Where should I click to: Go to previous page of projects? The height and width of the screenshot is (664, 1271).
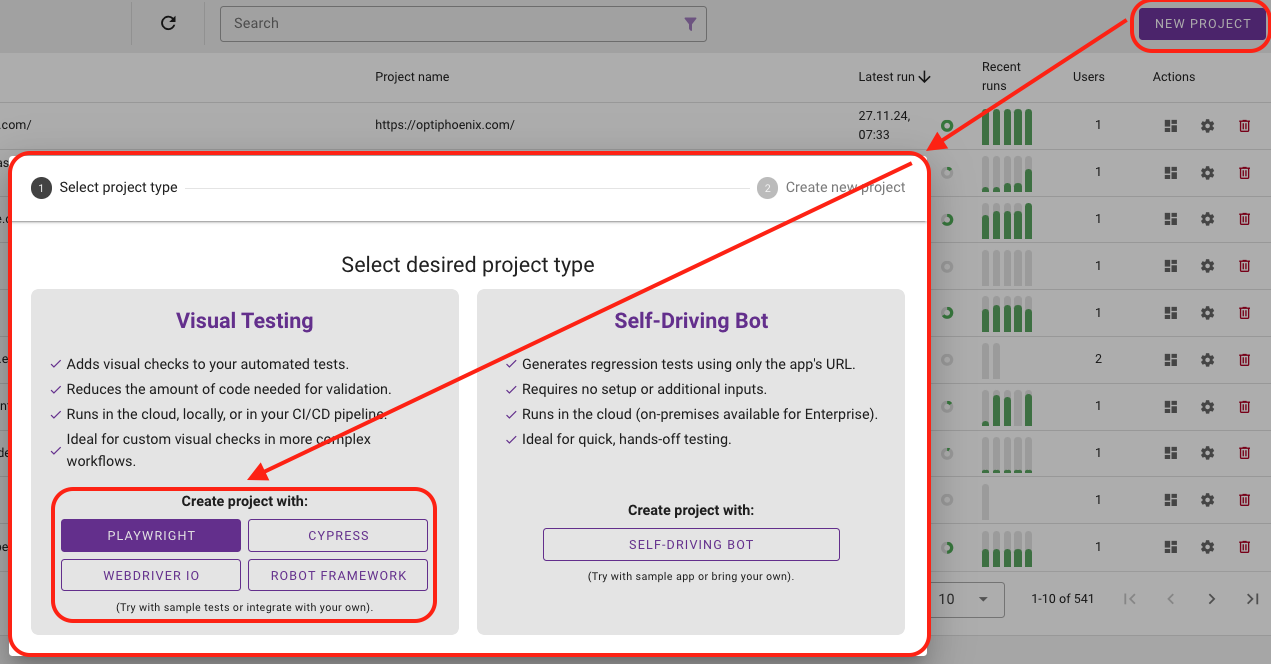point(1171,599)
